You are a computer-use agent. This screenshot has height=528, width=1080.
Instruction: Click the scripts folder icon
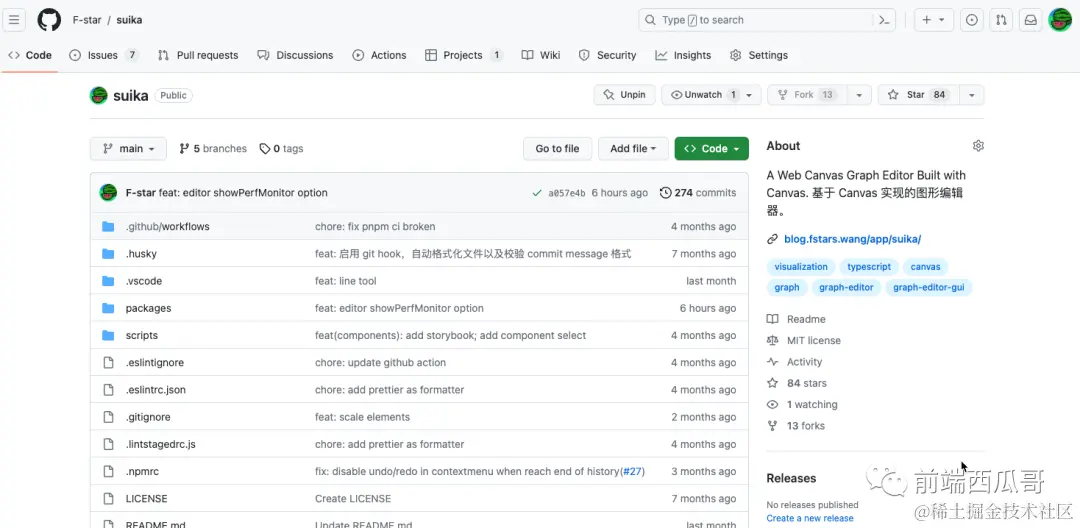(x=108, y=335)
